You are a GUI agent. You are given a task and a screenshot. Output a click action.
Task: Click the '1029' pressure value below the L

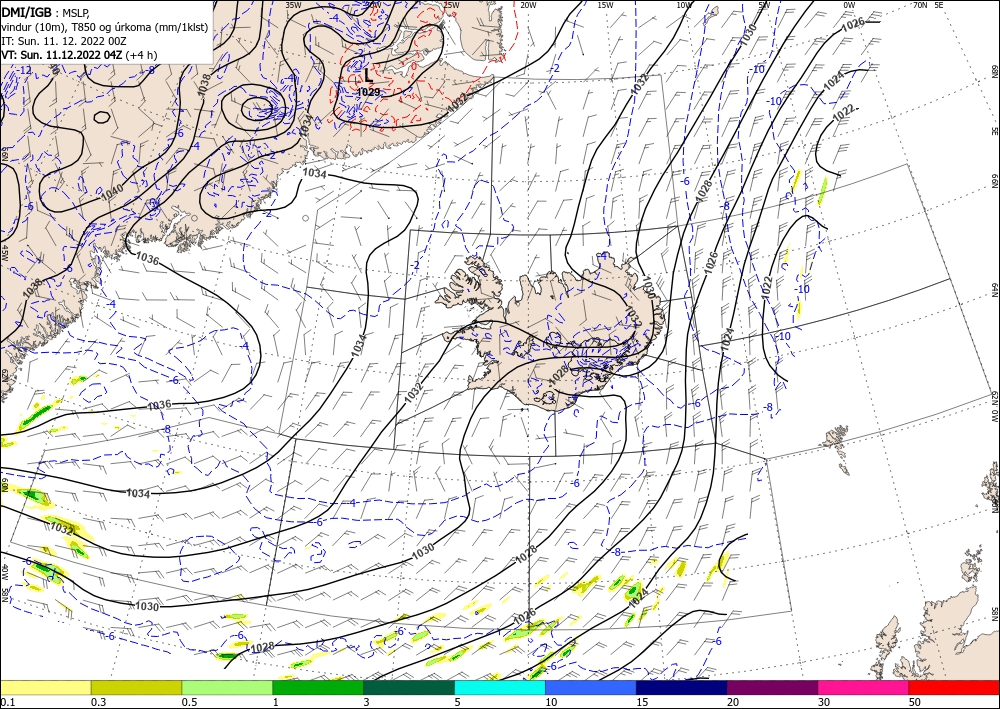coord(369,92)
